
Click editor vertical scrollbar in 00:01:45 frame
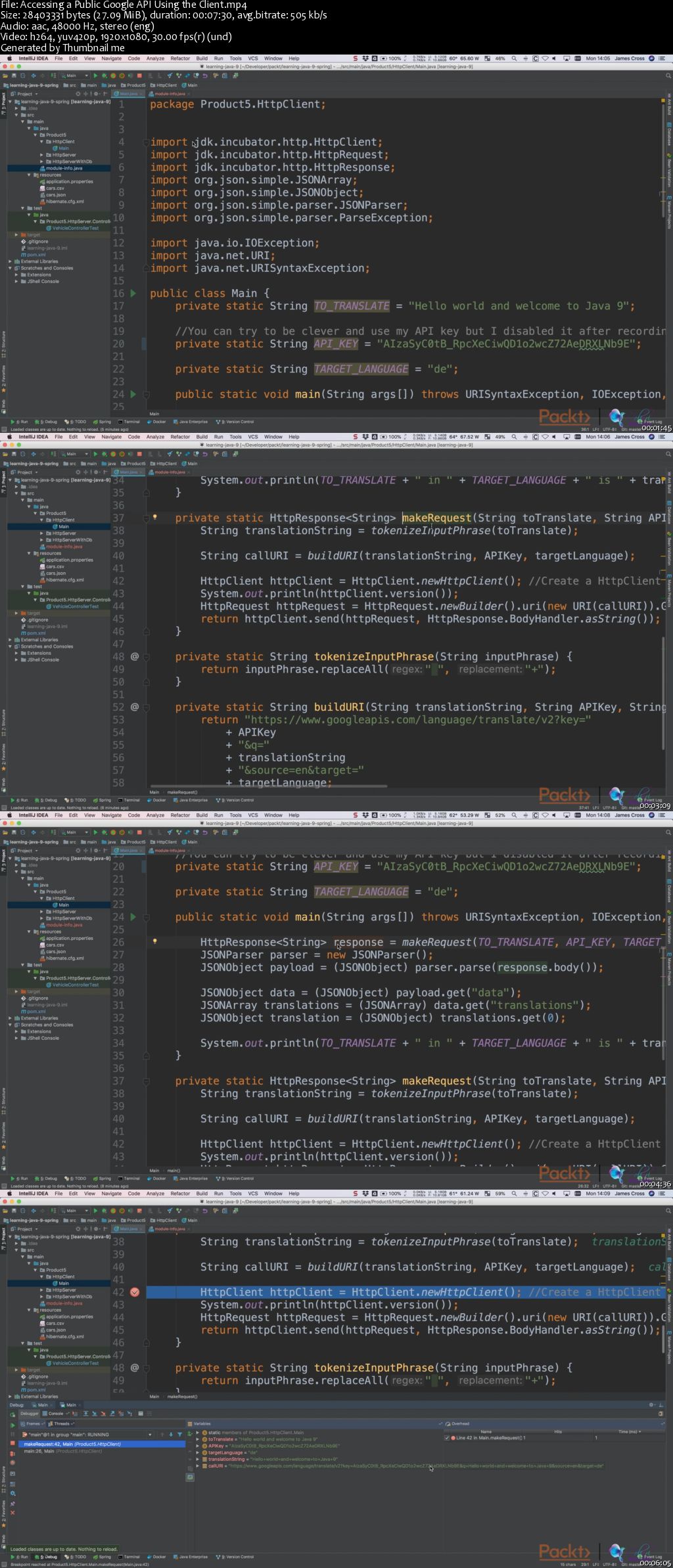point(663,160)
